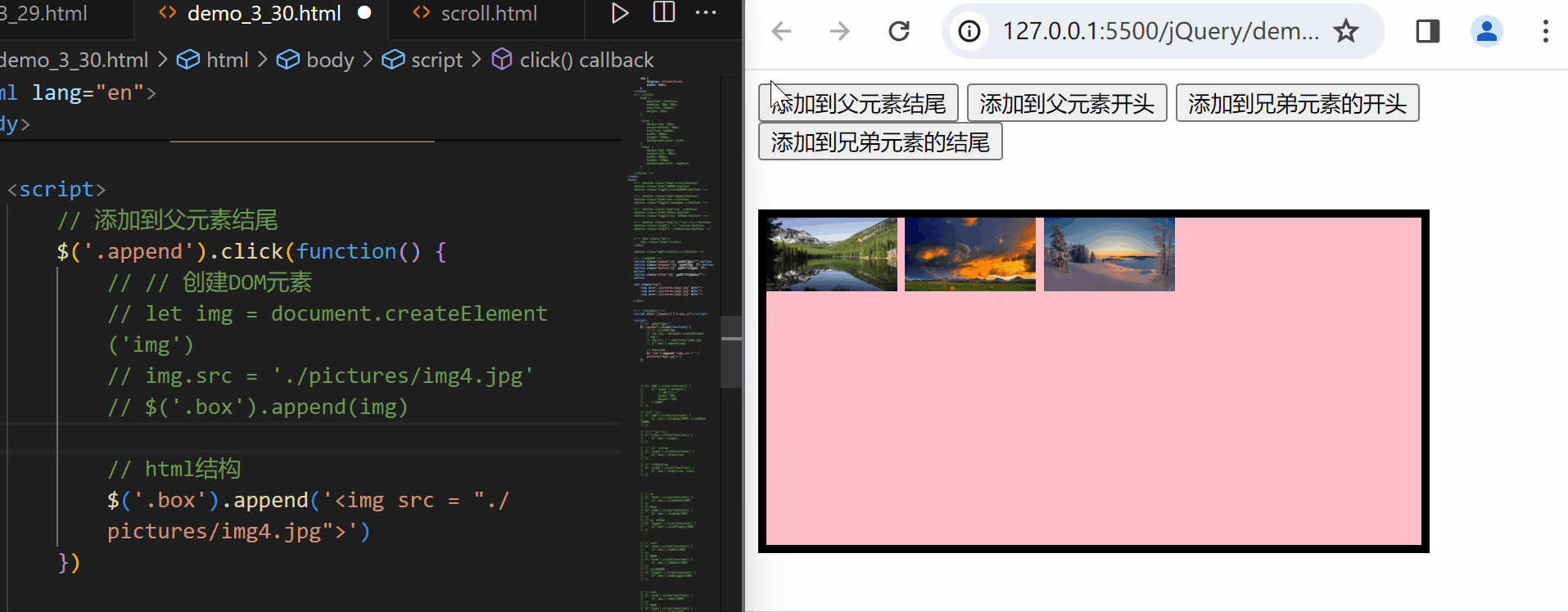Image resolution: width=1568 pixels, height=612 pixels.
Task: Click the 添加到父元素结尾 button
Action: (858, 103)
